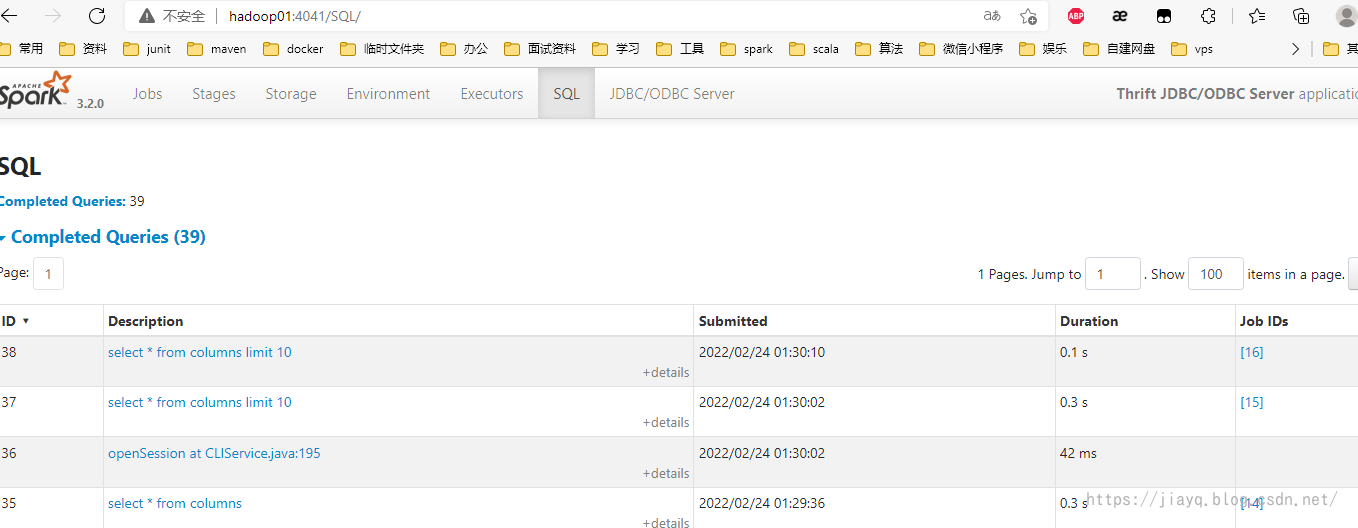
Task: Open the Favorites list icon
Action: [x=1257, y=16]
